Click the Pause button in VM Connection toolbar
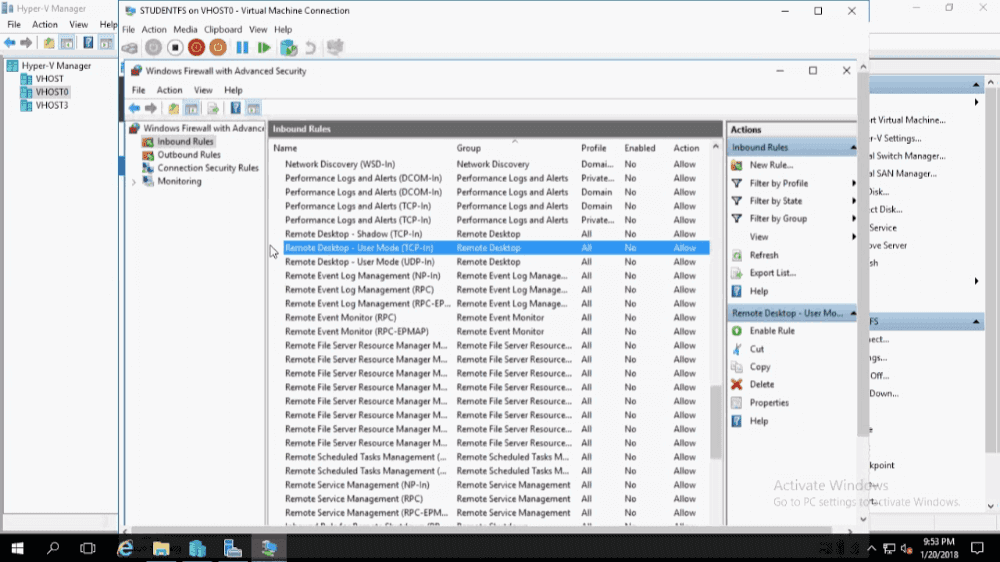Viewport: 1000px width, 562px height. (242, 47)
